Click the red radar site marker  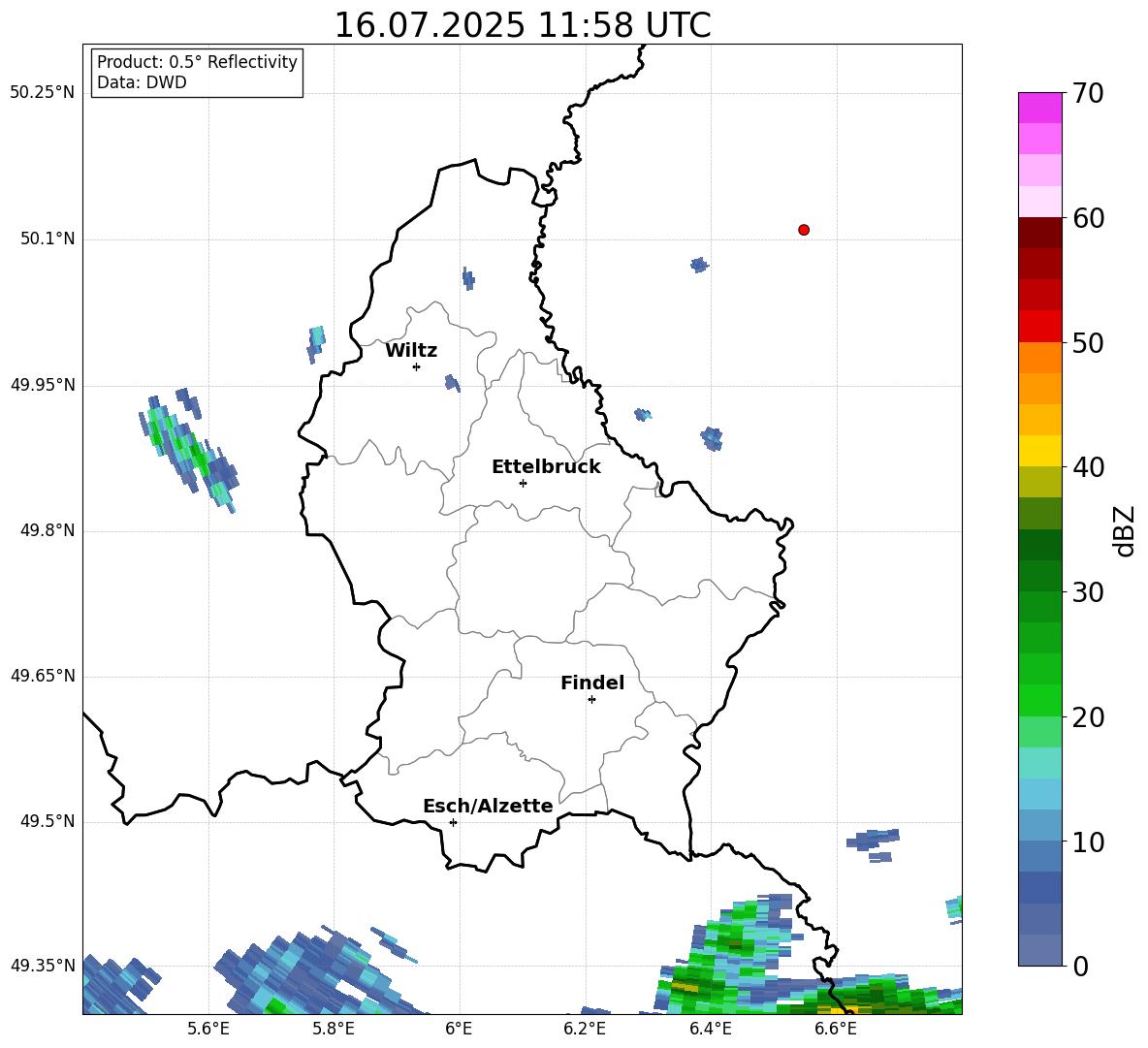[803, 230]
